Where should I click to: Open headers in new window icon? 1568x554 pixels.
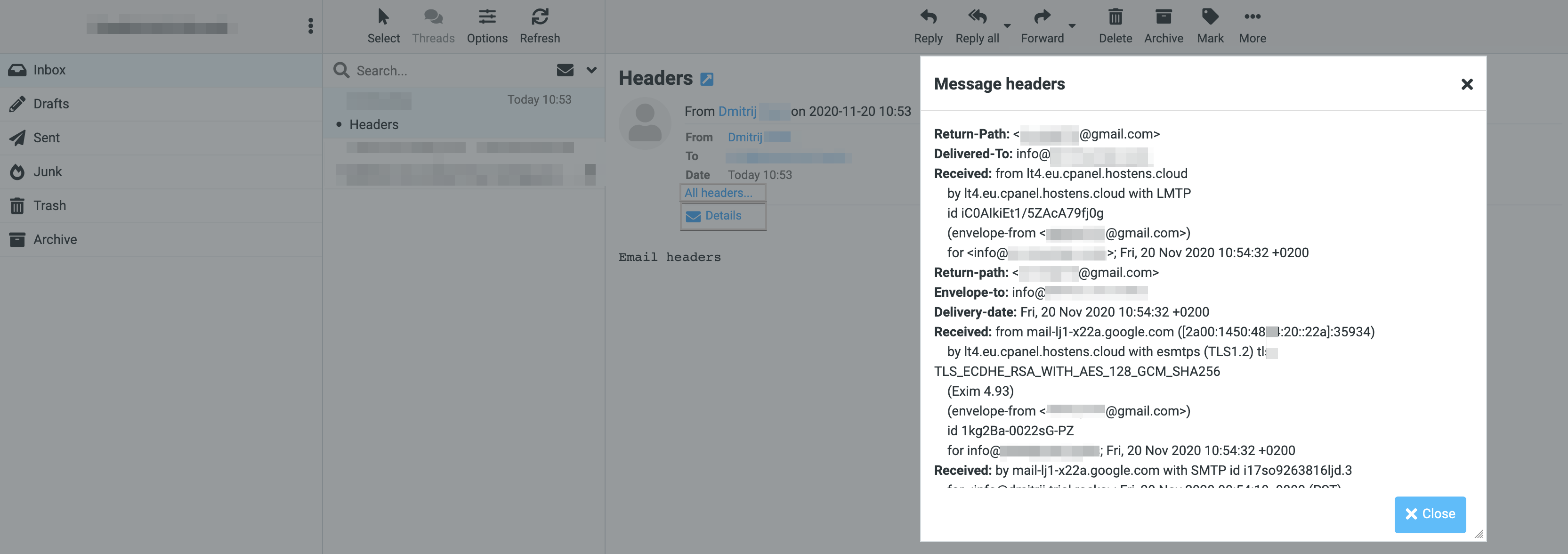point(707,79)
